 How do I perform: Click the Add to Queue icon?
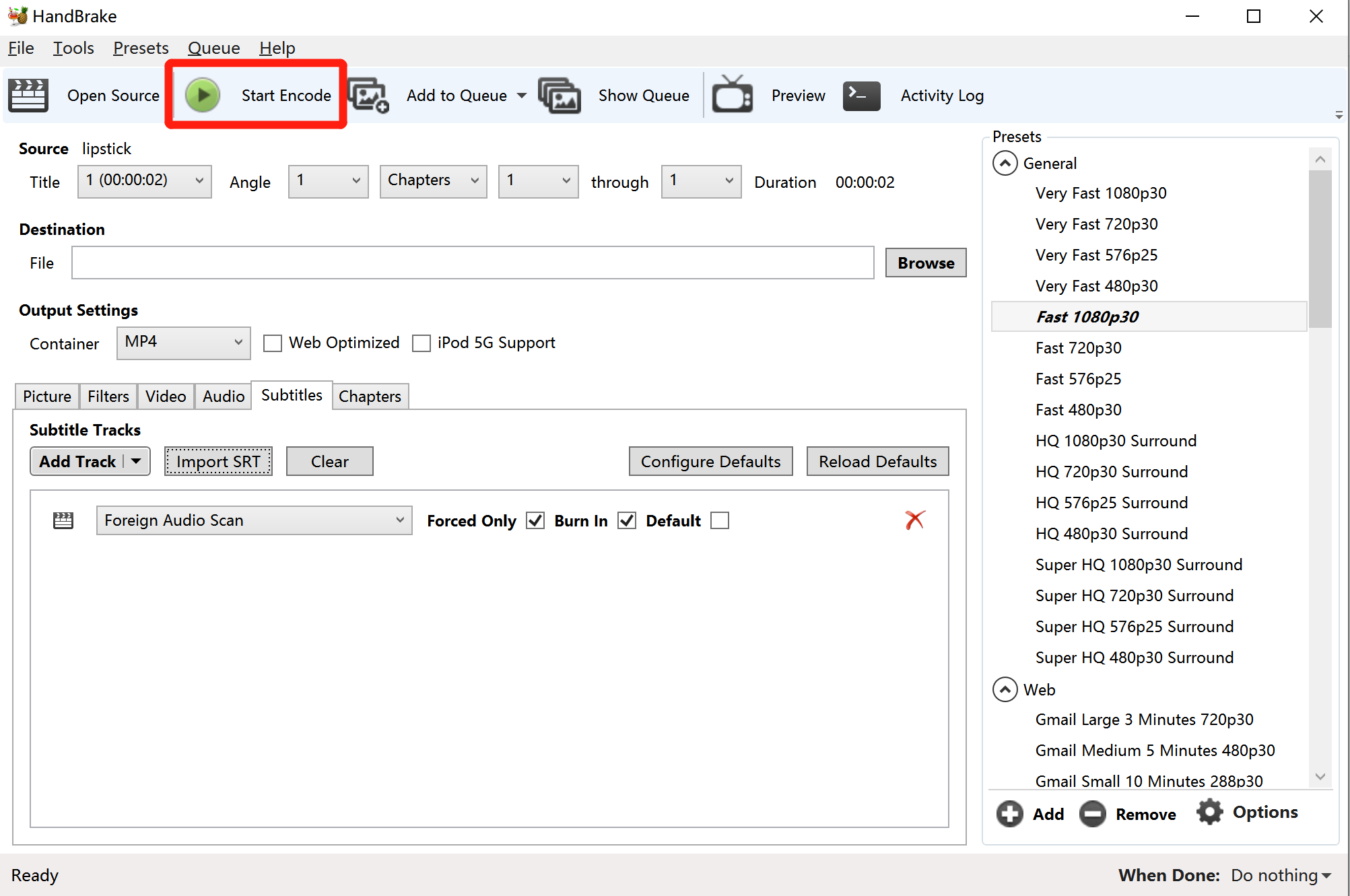[368, 95]
